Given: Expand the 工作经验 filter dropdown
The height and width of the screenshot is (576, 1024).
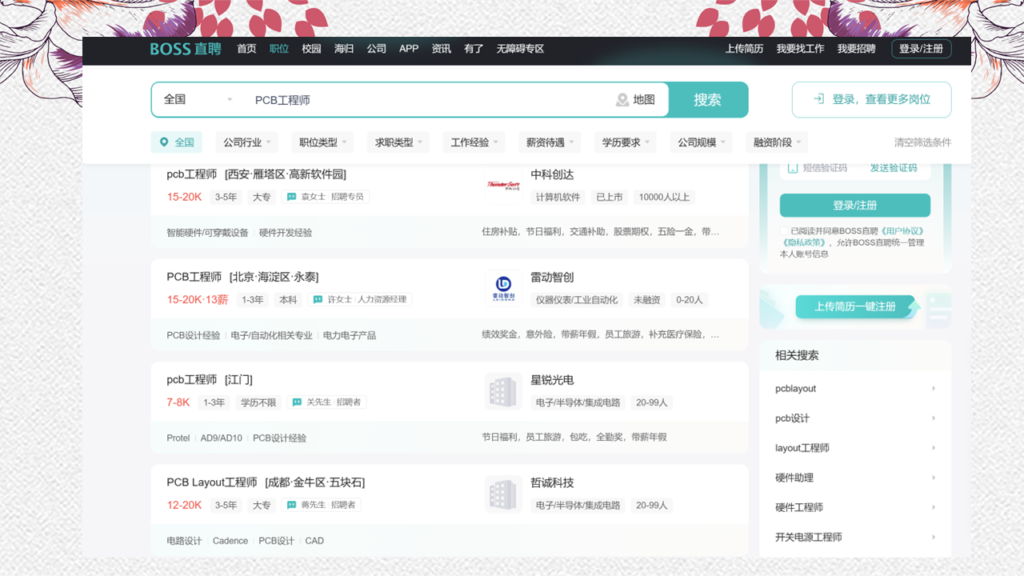Looking at the screenshot, I should click(475, 142).
